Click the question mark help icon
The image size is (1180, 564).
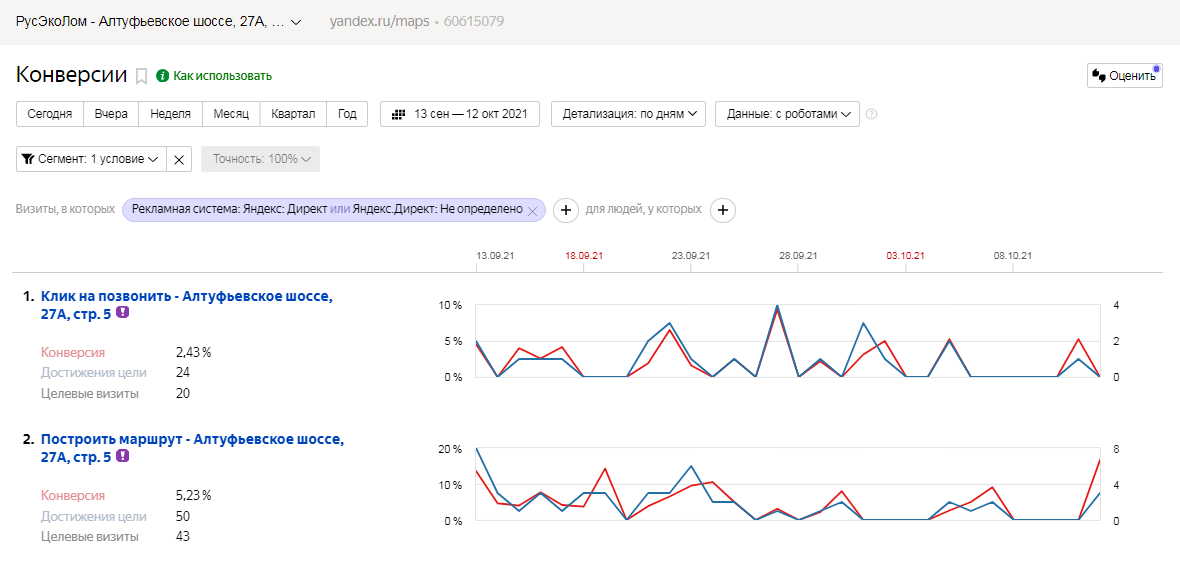[x=871, y=114]
